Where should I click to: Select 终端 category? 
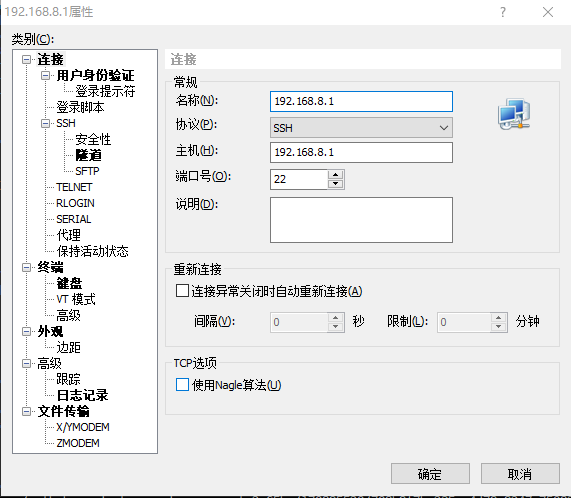click(50, 267)
